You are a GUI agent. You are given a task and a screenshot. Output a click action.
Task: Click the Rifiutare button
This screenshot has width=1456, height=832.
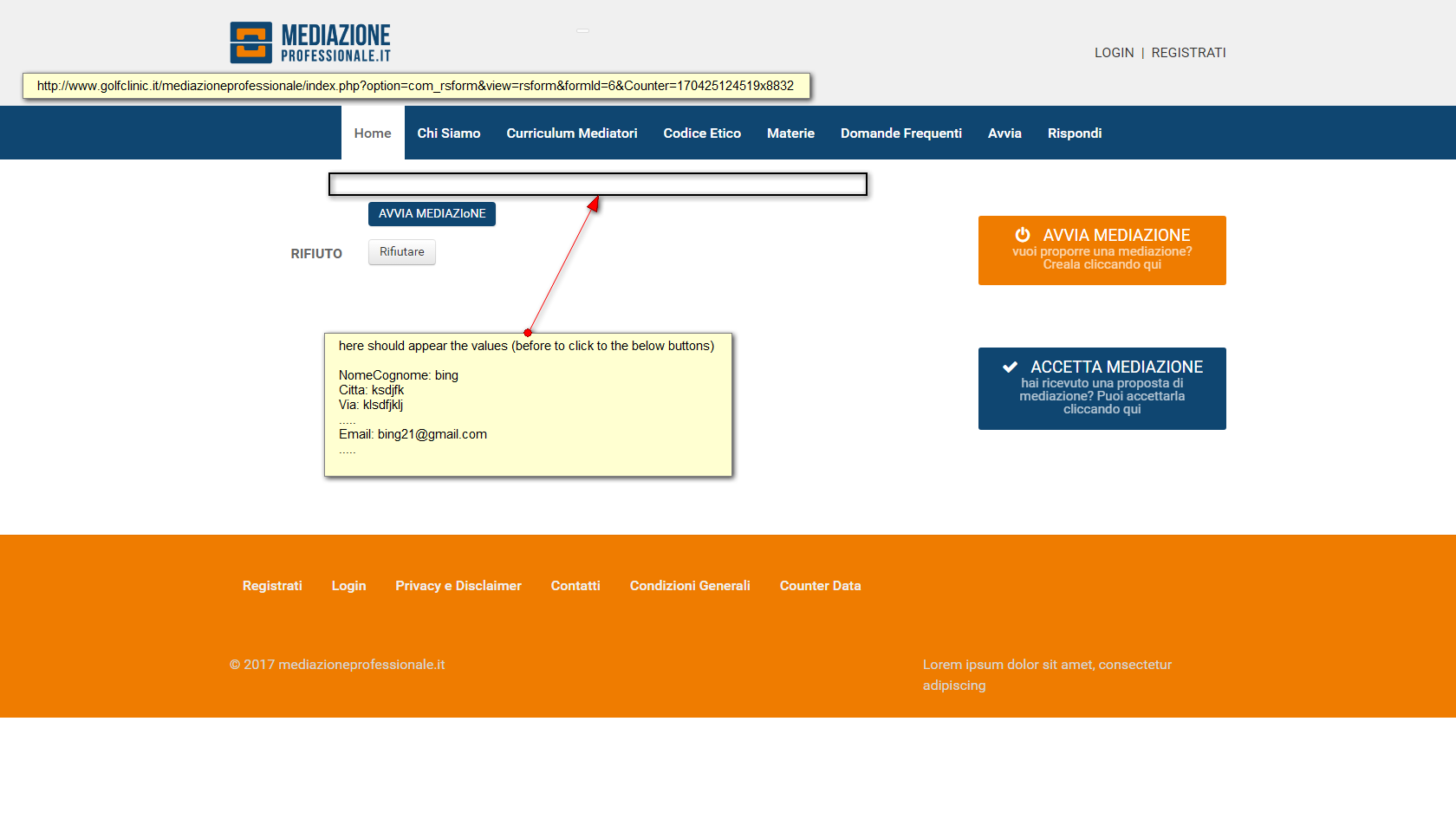coord(402,252)
